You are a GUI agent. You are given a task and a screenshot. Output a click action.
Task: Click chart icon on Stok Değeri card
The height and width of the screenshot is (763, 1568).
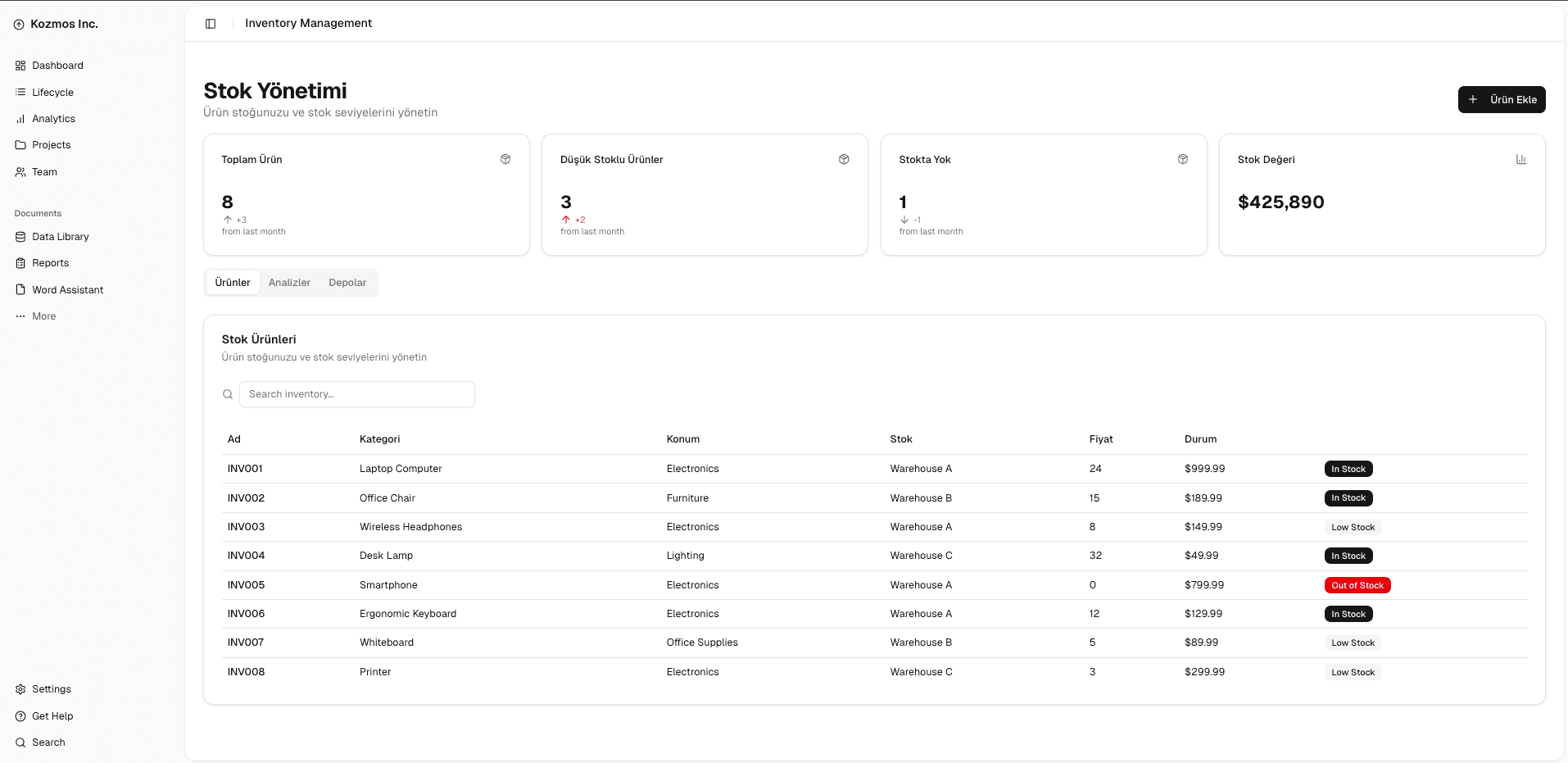click(1521, 159)
